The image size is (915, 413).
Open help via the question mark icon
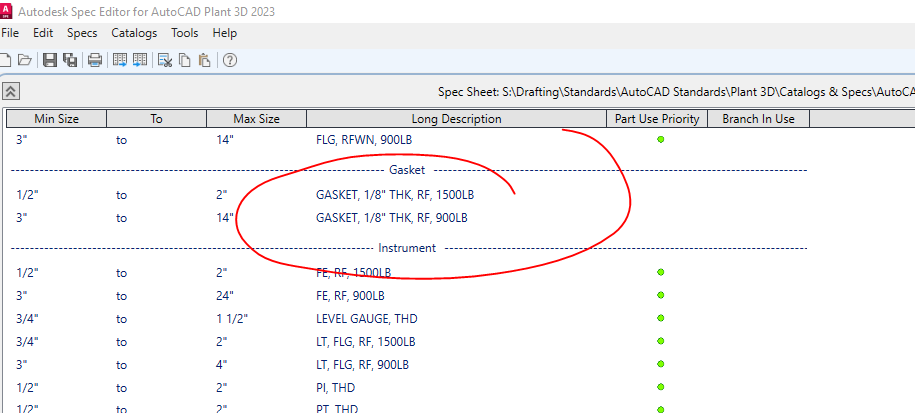pos(230,60)
